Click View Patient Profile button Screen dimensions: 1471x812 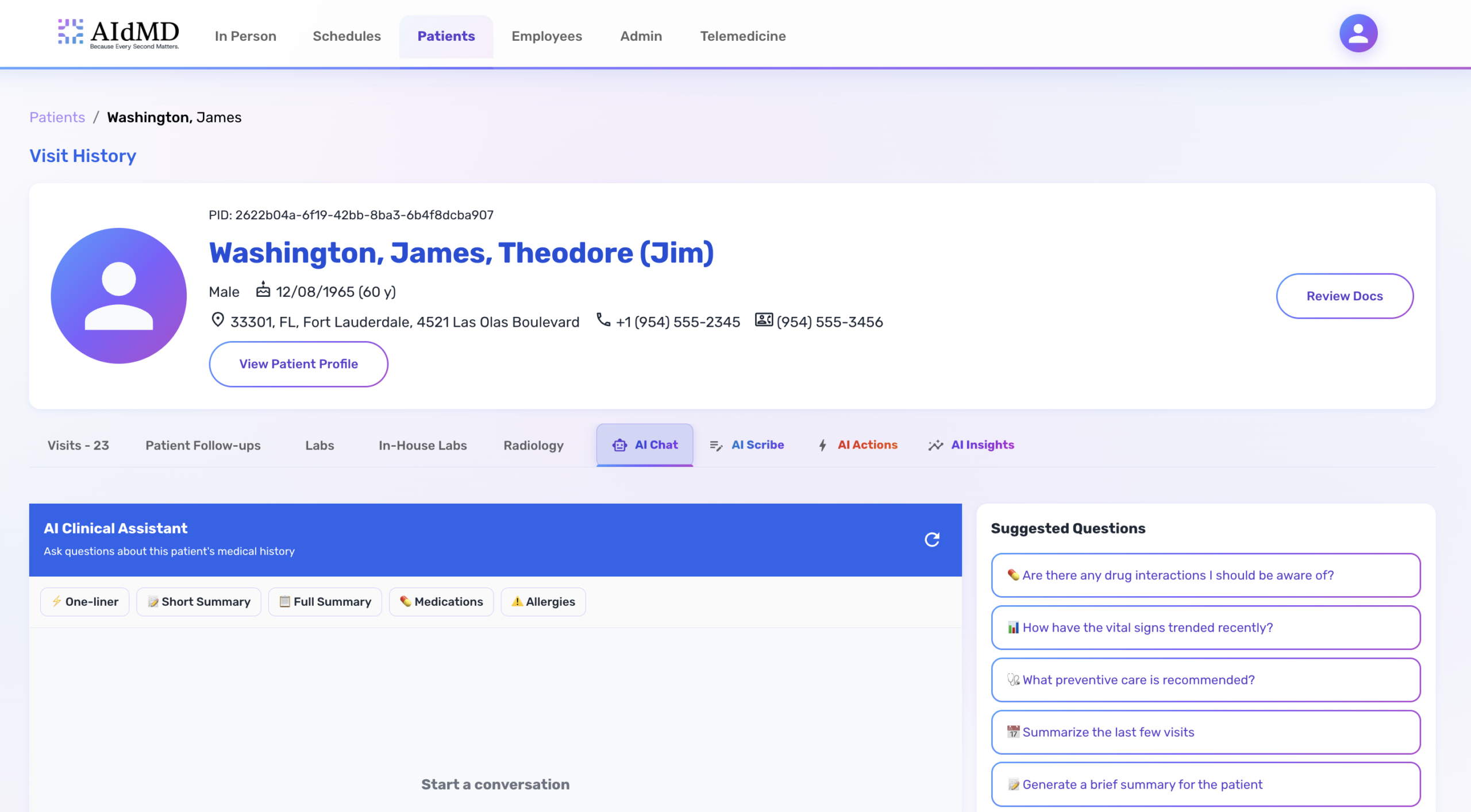click(298, 364)
